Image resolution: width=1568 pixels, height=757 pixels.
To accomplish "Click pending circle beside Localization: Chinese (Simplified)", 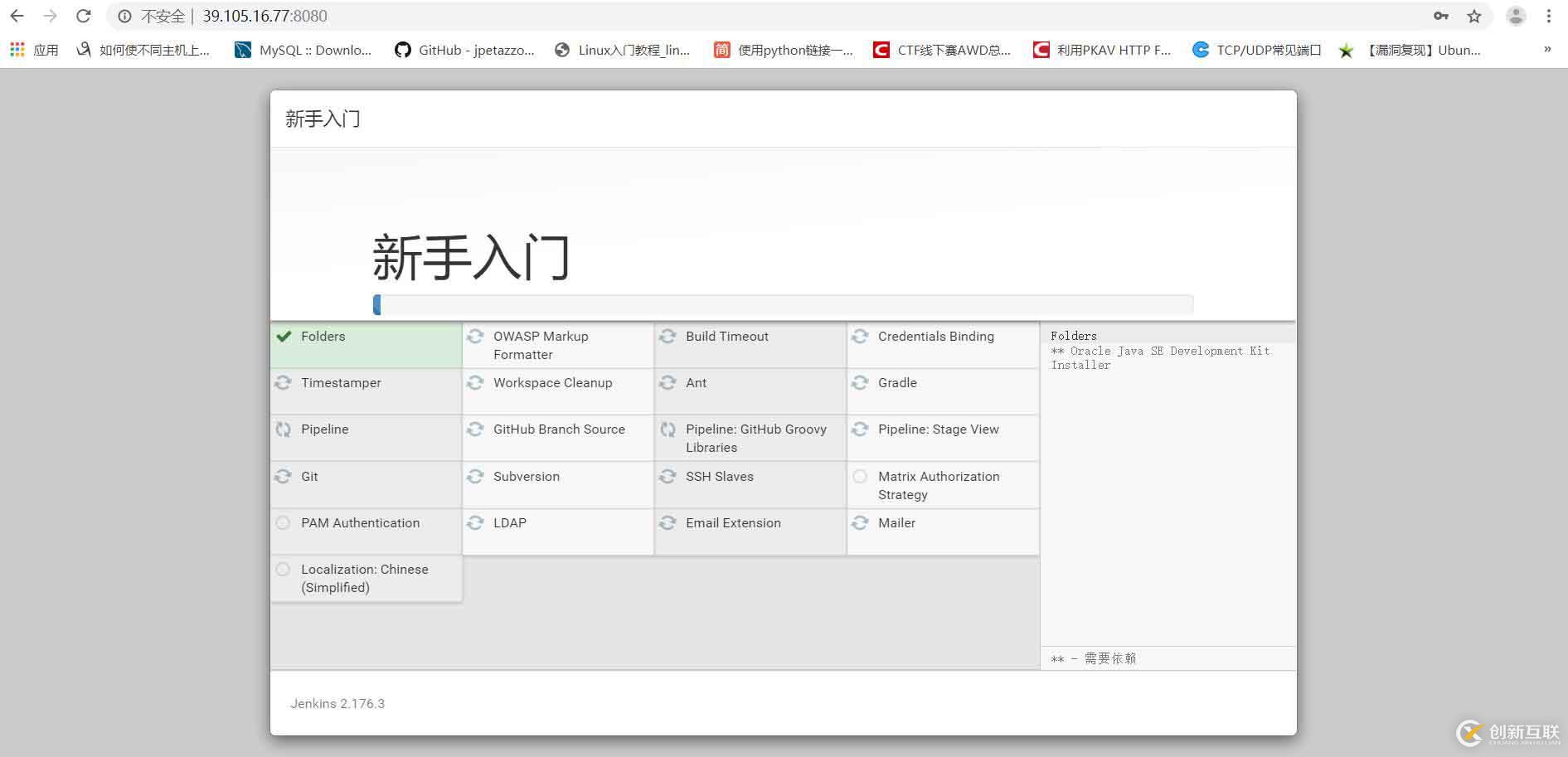I will coord(283,569).
